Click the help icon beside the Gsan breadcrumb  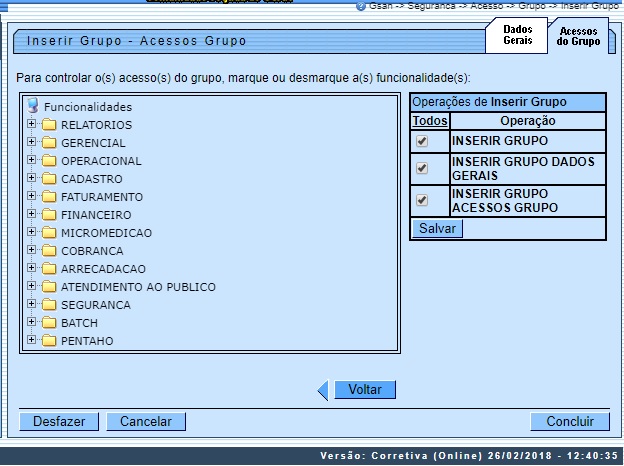(361, 6)
